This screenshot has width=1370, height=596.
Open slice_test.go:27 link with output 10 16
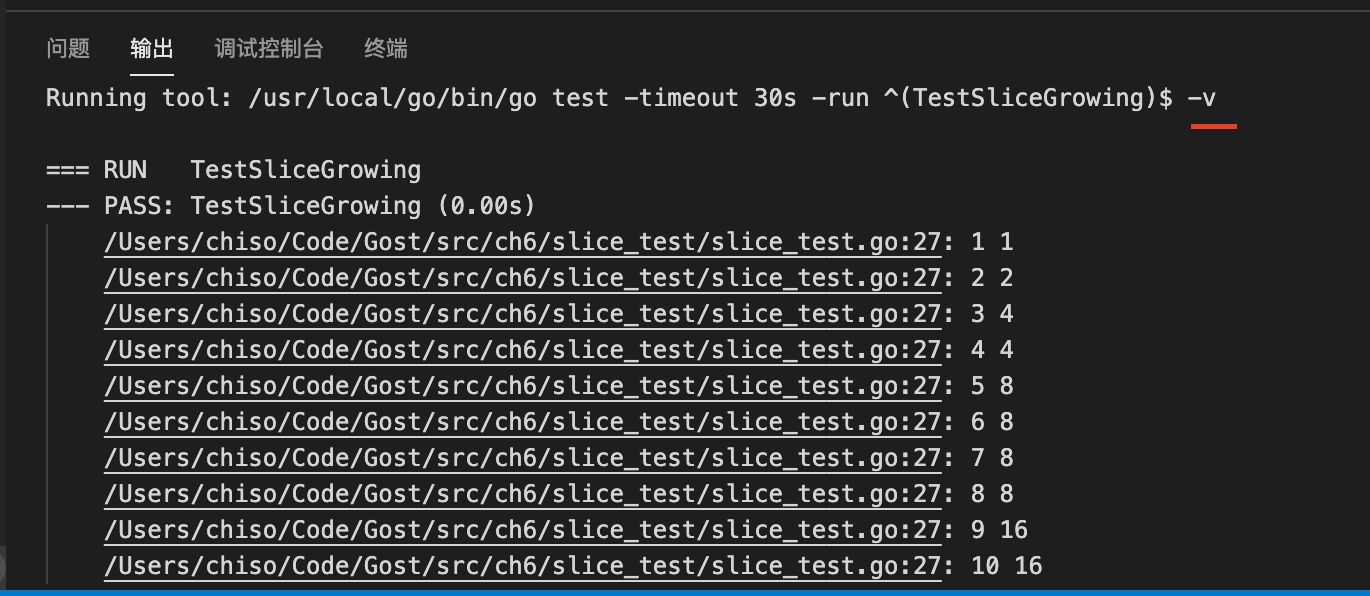pos(522,566)
